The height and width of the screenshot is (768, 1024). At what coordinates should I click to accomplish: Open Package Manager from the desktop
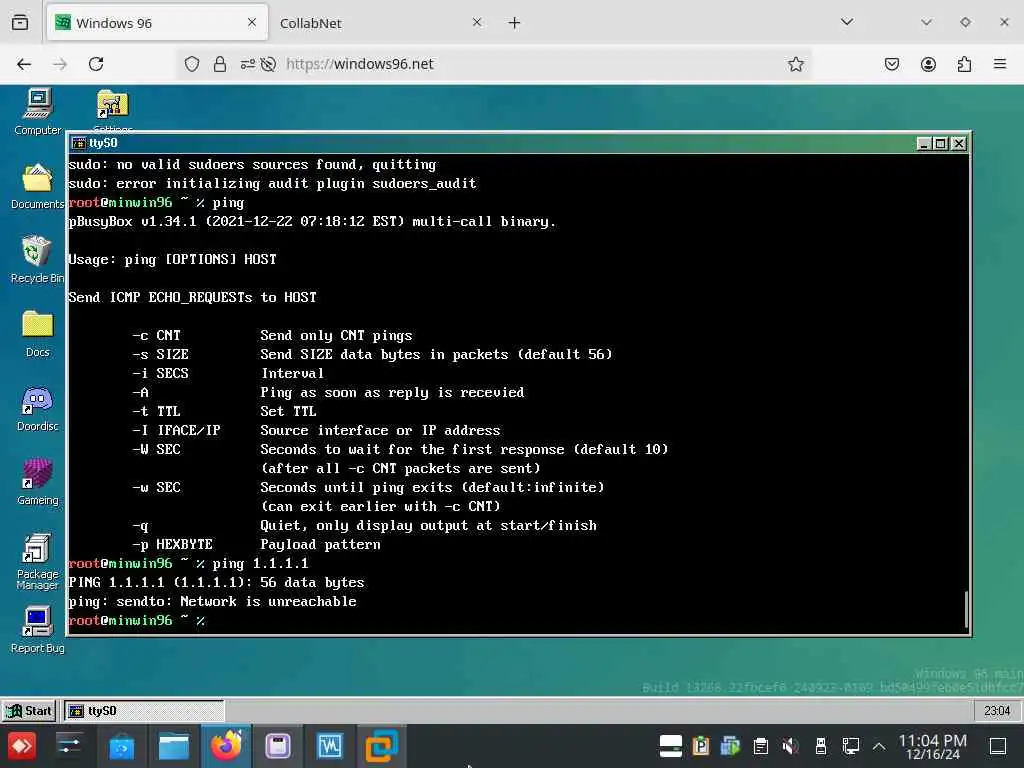point(37,561)
